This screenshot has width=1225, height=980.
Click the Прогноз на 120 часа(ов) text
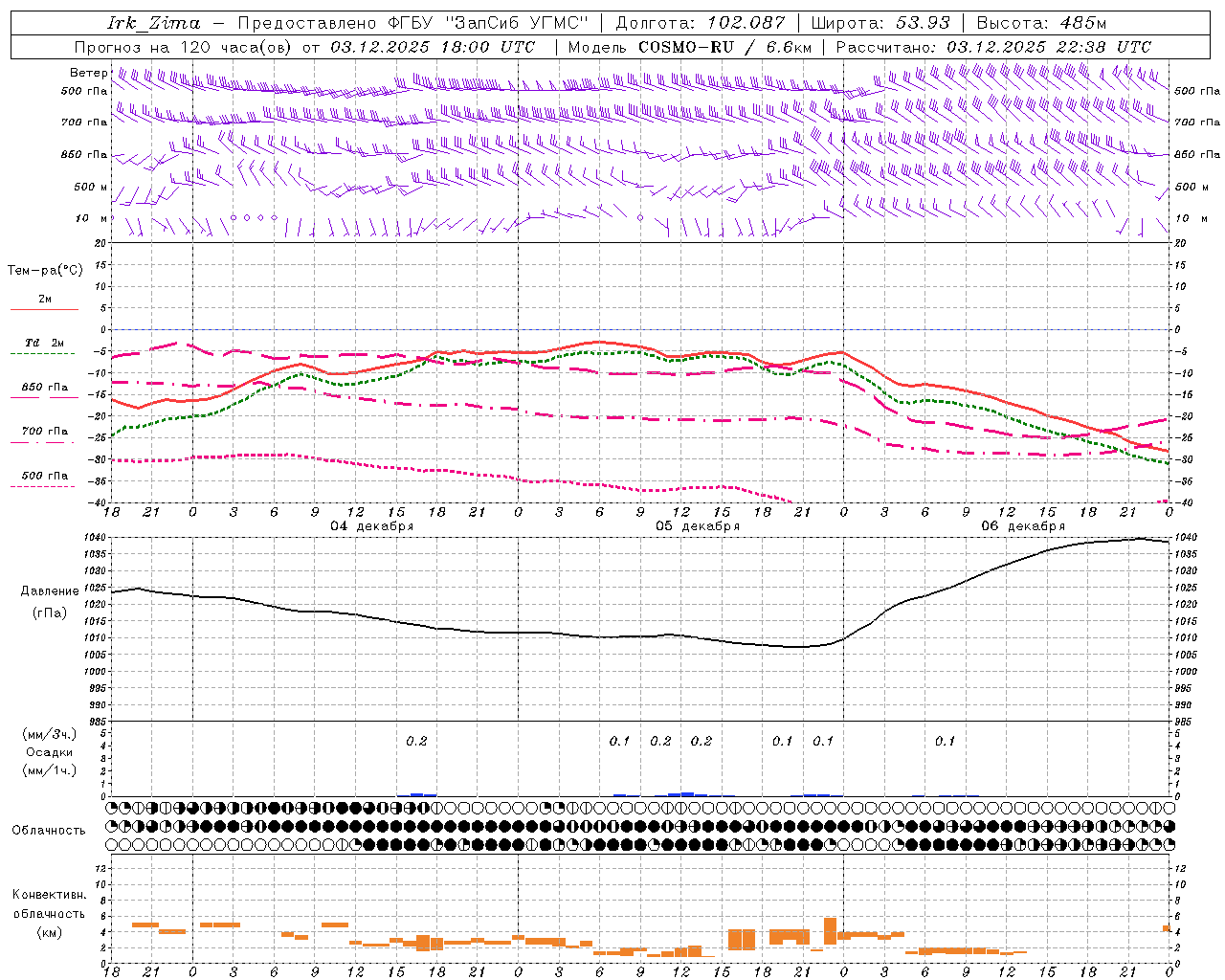pyautogui.click(x=184, y=47)
